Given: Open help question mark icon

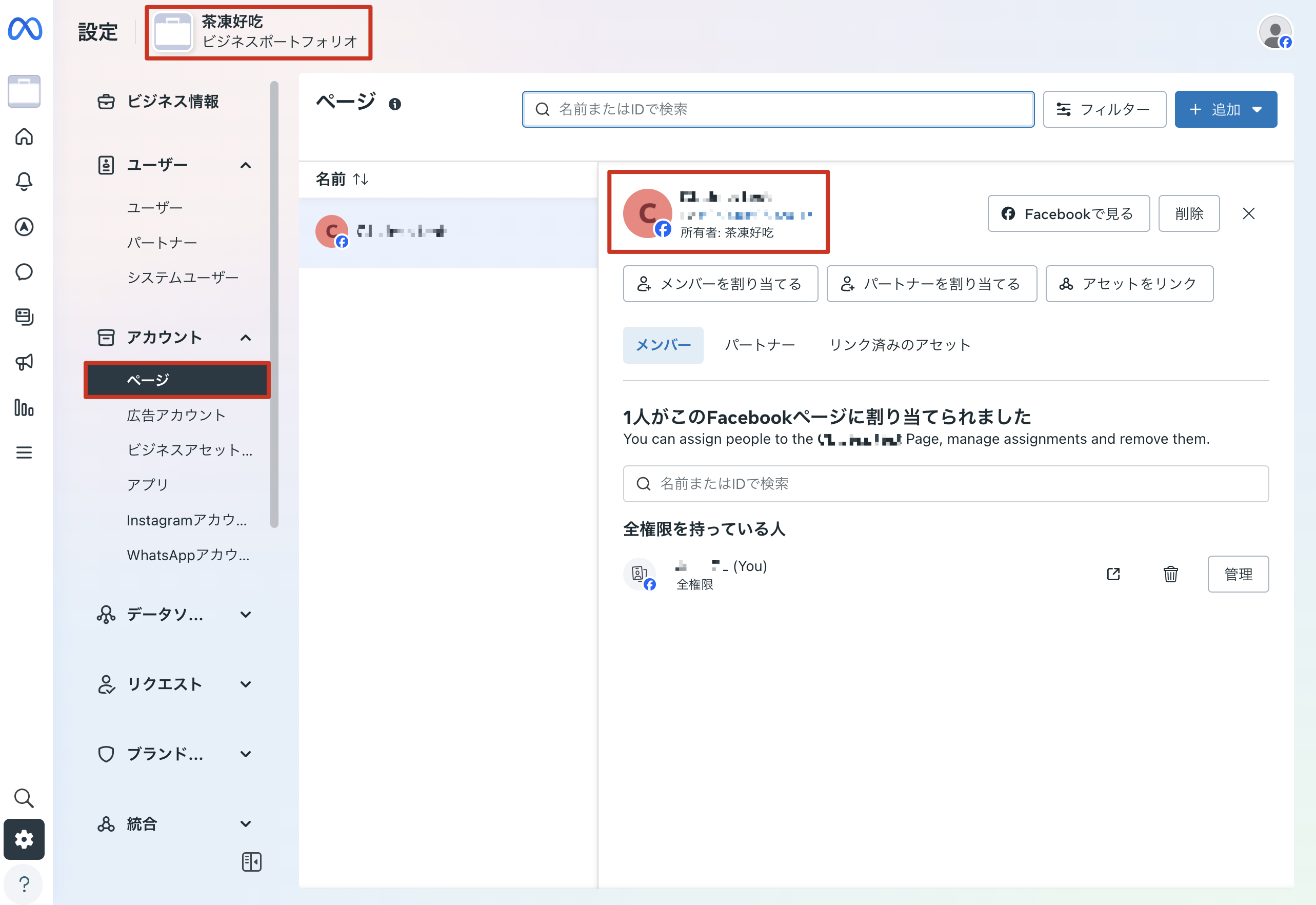Looking at the screenshot, I should pos(24,883).
